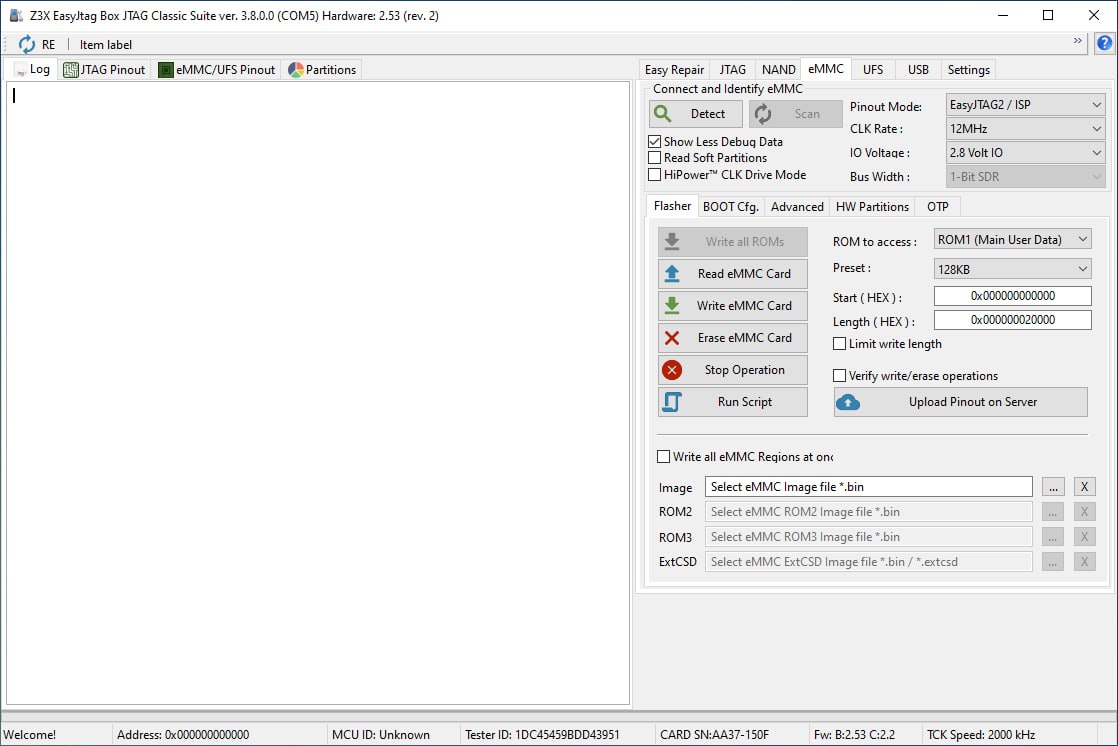Click the Tester ID status bar entry
This screenshot has height=746, width=1118.
(542, 735)
